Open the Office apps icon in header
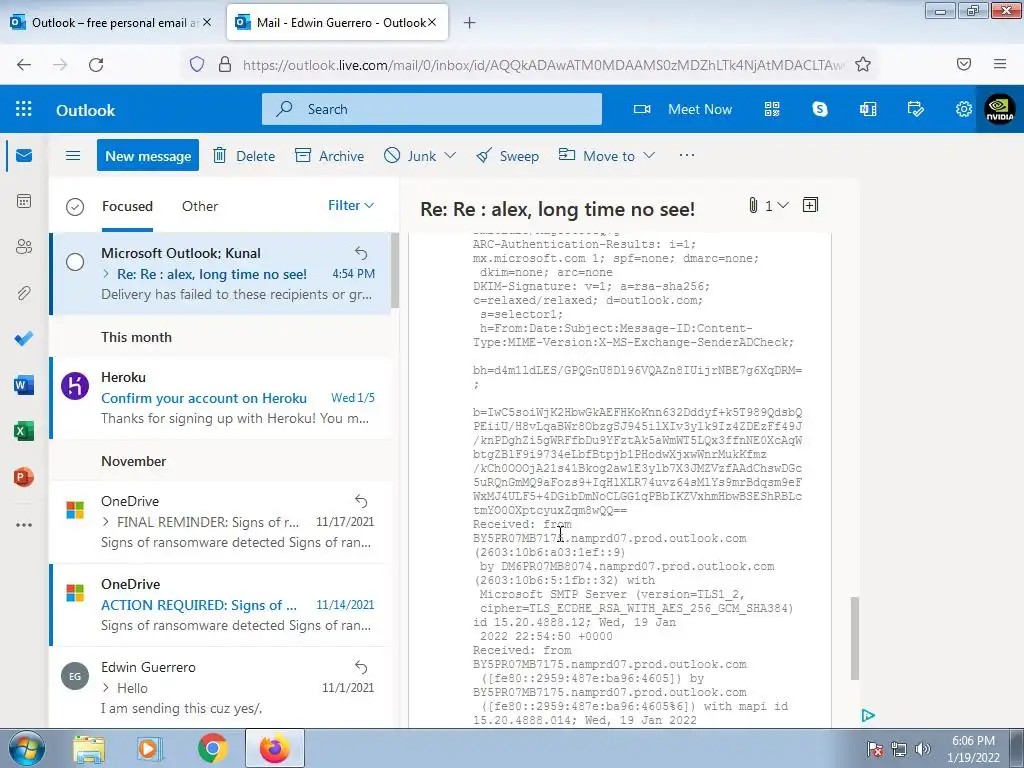 [x=868, y=110]
